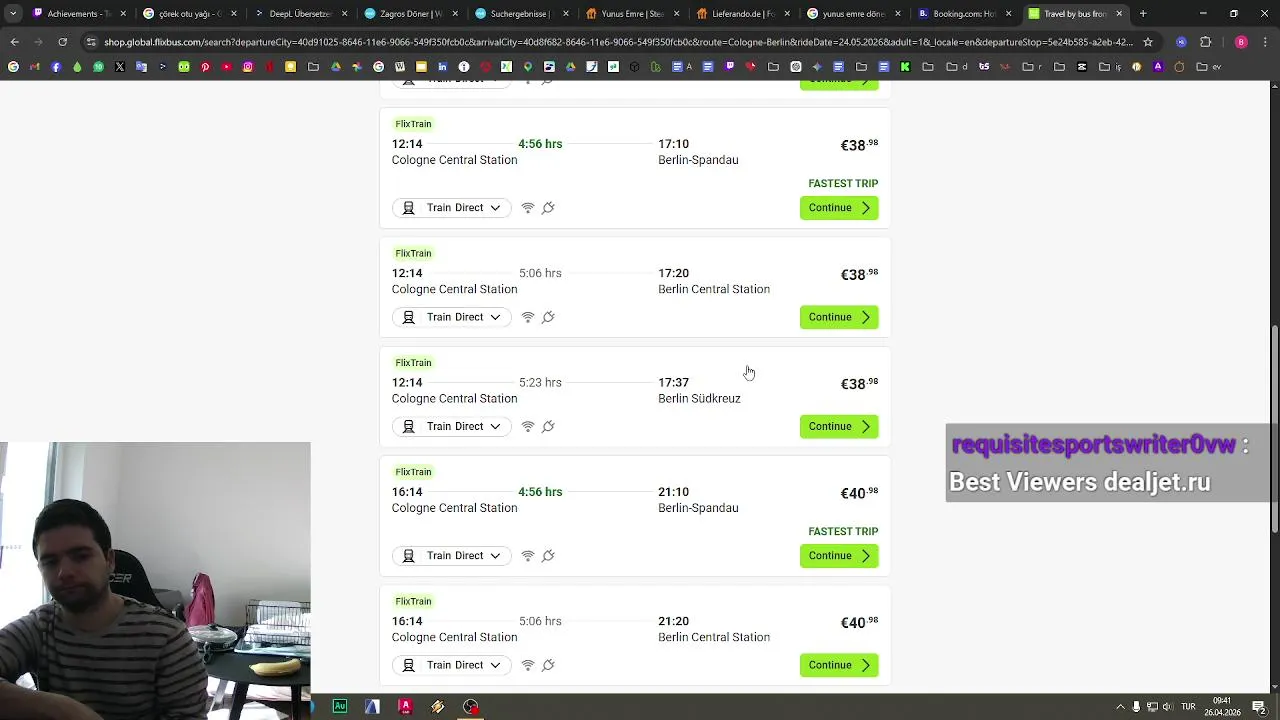1280x720 pixels.
Task: Click train icon on the 16:14–21:20 trip
Action: click(x=408, y=665)
